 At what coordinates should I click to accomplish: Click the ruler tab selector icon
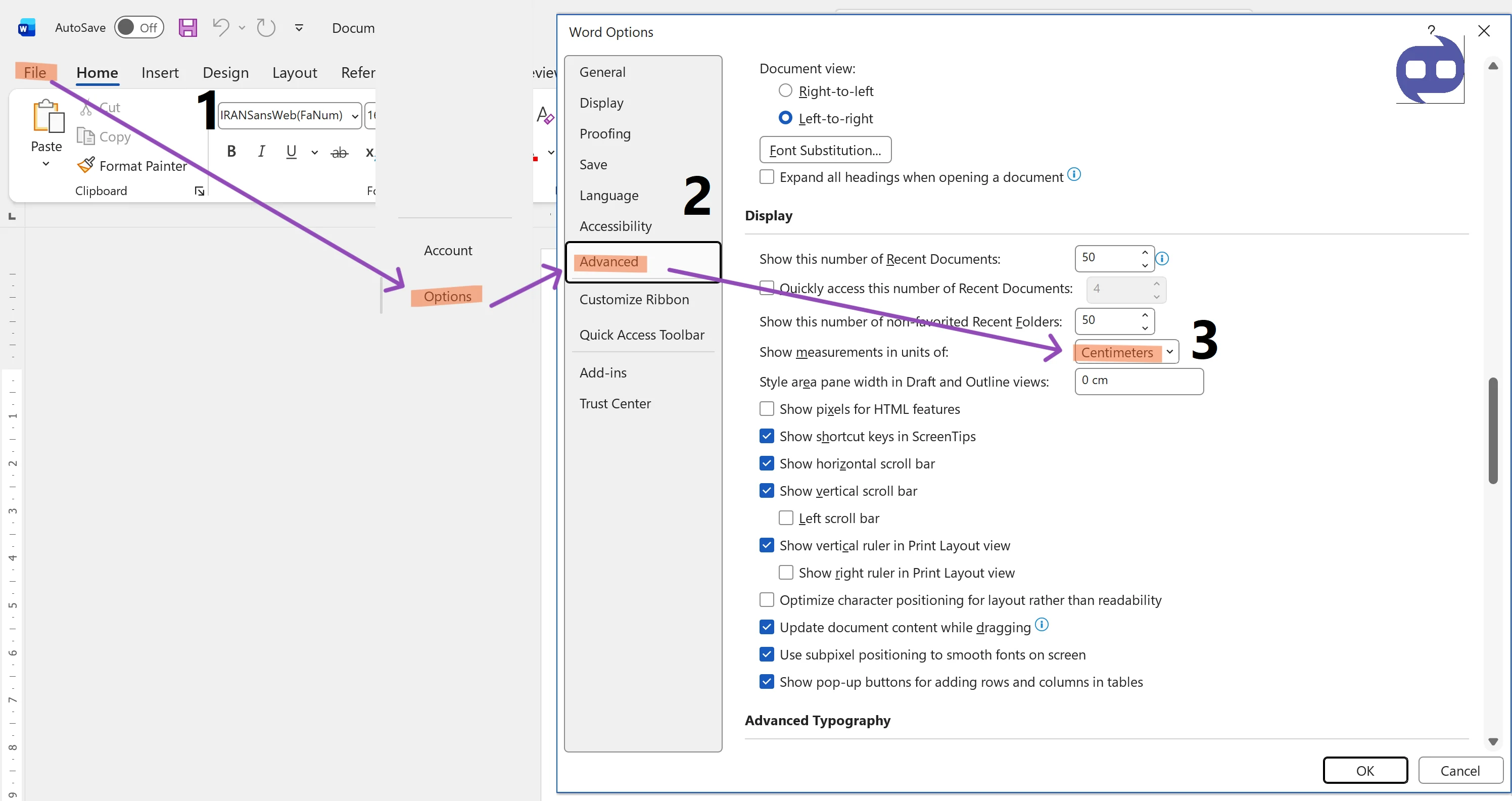12,216
